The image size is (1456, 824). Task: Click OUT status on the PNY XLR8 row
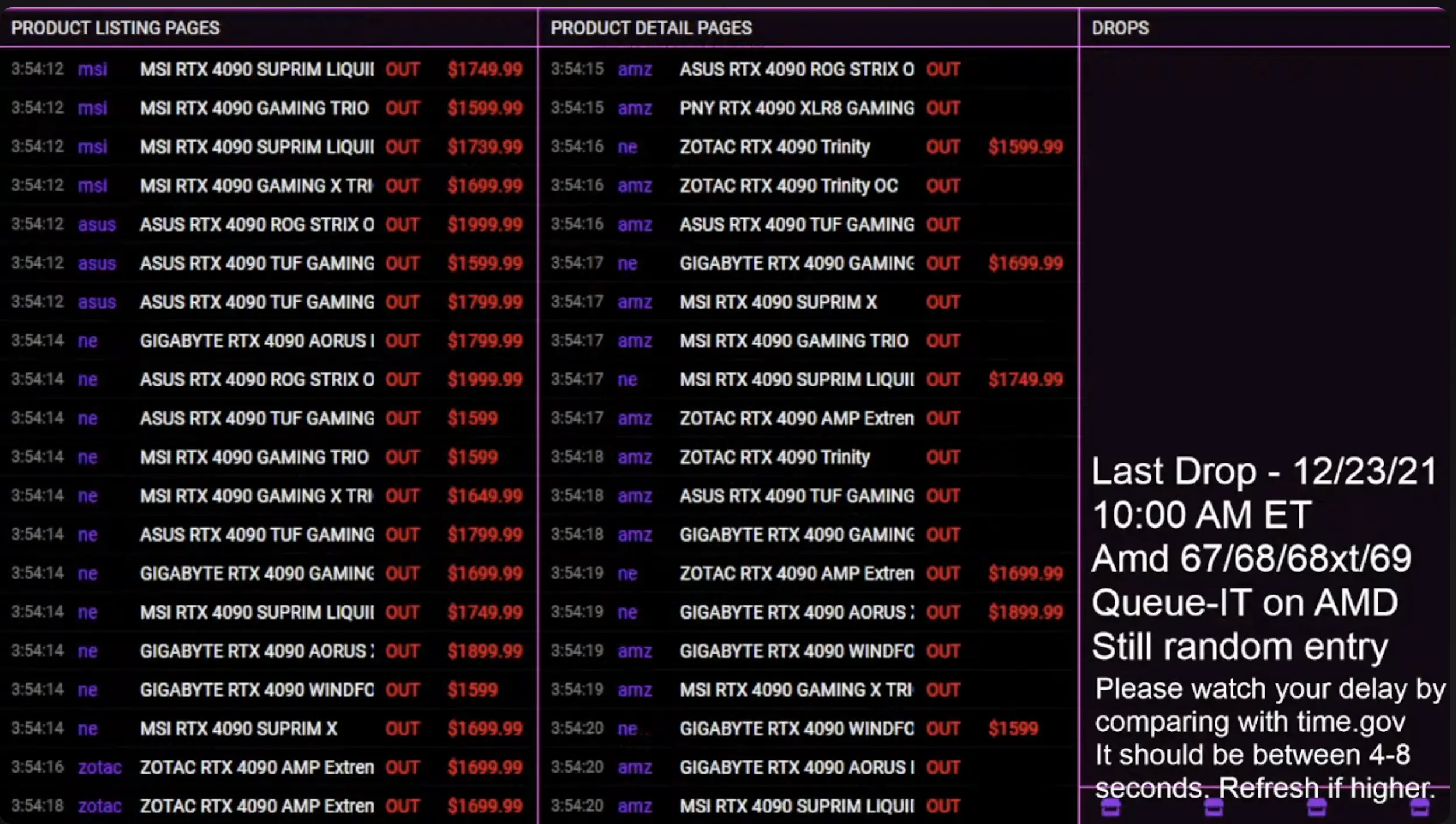point(943,108)
